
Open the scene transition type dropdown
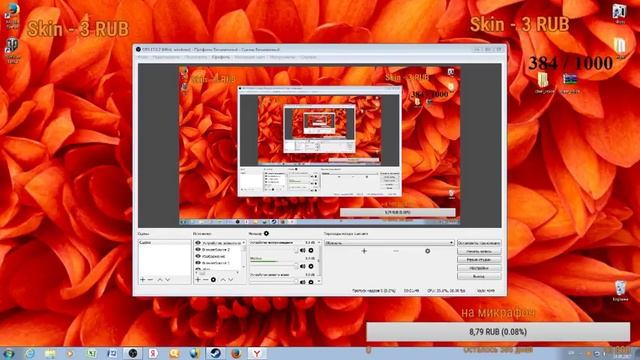(389, 243)
